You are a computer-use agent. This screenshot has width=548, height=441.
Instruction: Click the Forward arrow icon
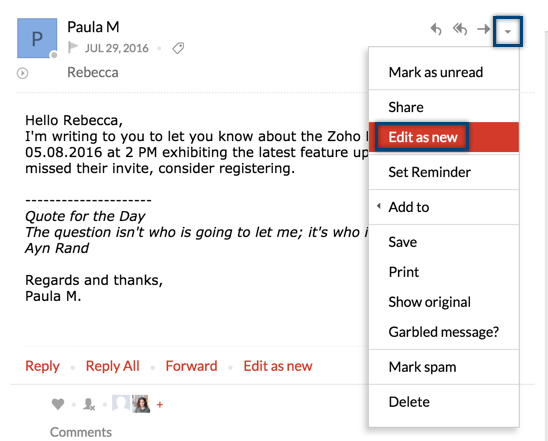(484, 29)
